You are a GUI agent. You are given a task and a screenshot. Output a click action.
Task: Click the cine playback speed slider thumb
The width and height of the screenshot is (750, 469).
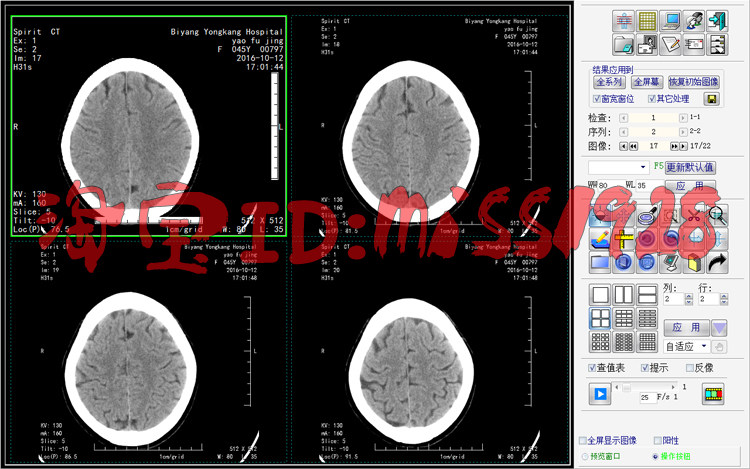pyautogui.click(x=626, y=387)
